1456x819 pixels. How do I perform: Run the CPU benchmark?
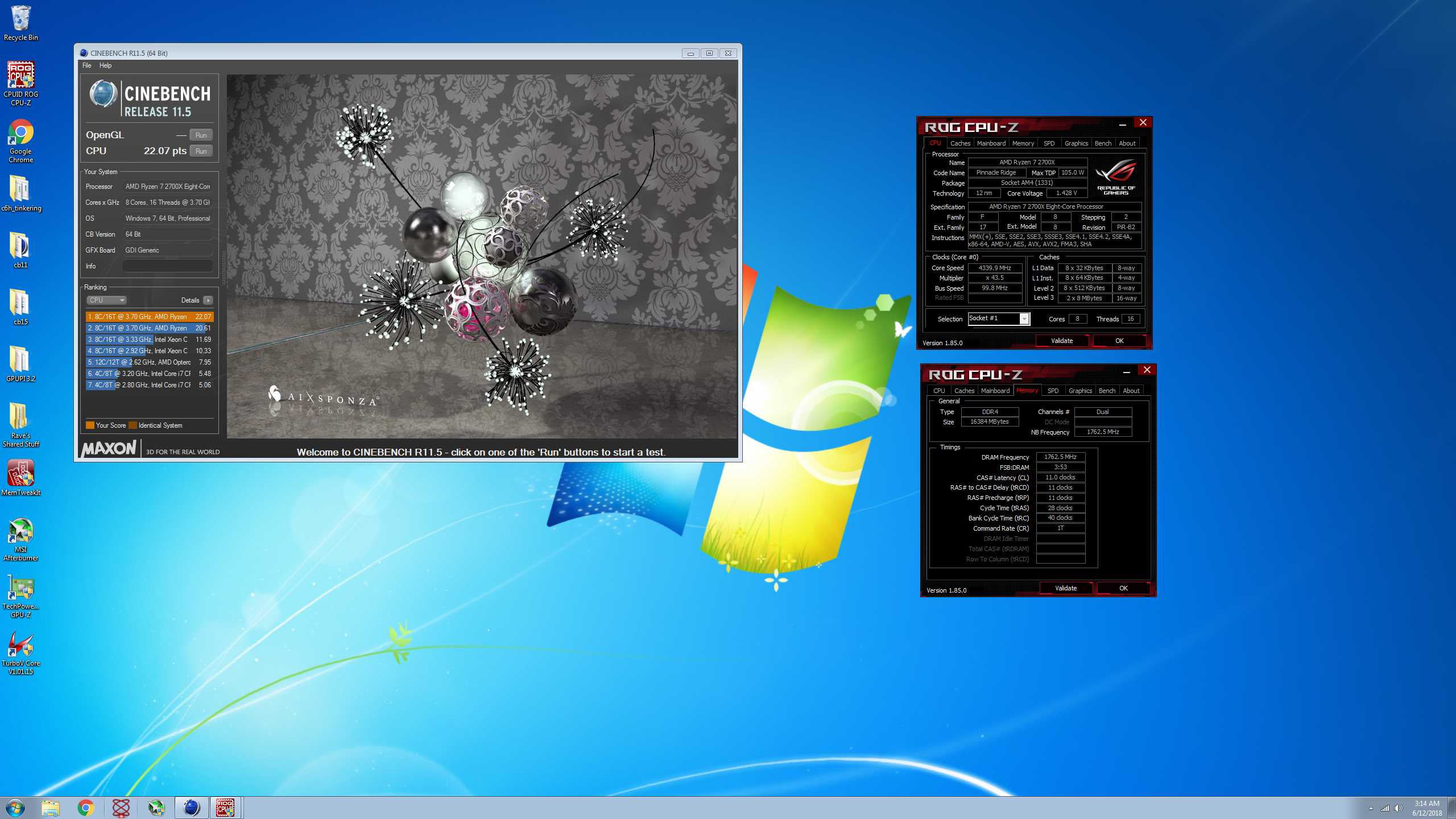point(201,151)
